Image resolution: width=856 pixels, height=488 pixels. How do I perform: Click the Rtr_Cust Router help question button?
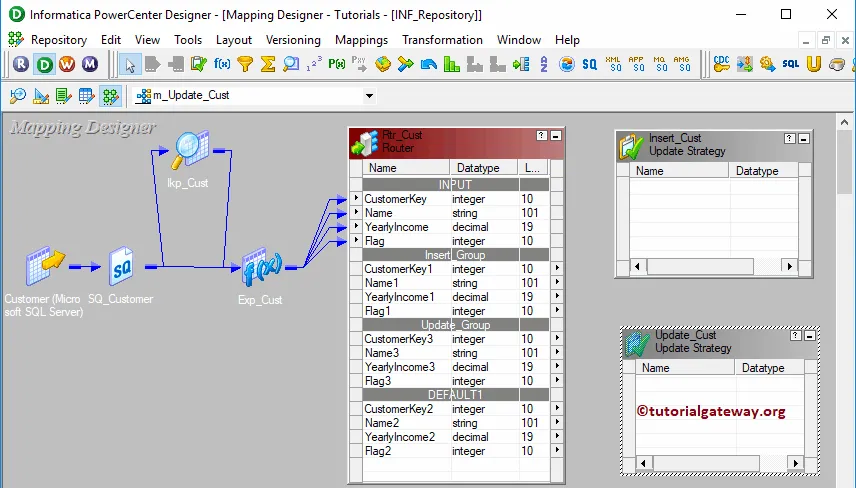[x=542, y=135]
